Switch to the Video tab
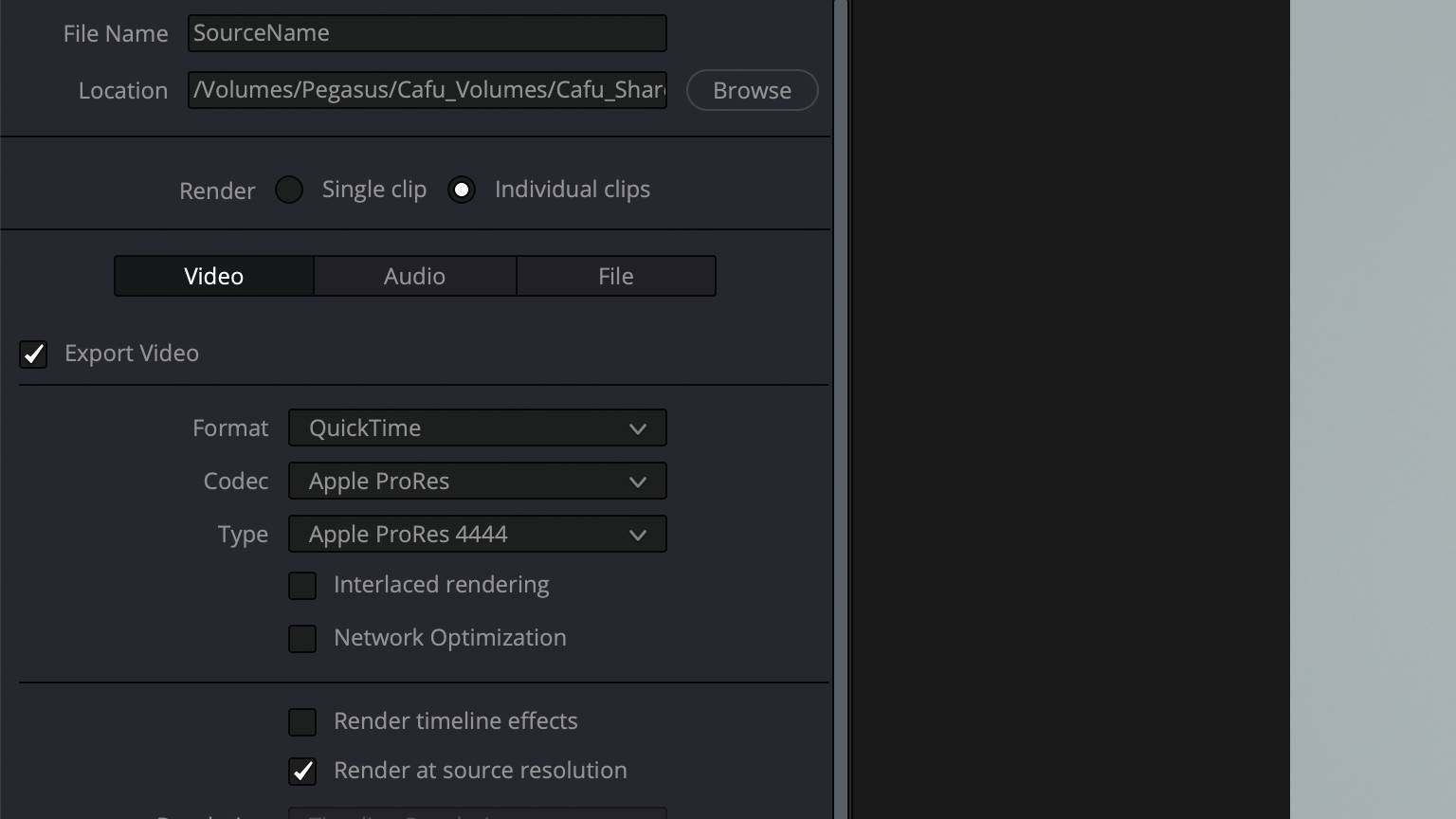The height and width of the screenshot is (819, 1456). [x=214, y=276]
